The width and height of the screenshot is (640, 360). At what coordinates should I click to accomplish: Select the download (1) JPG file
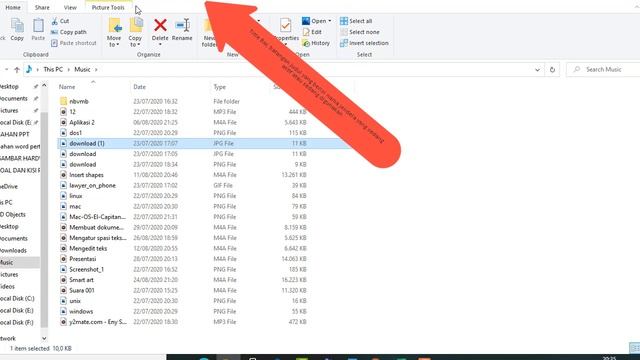point(87,143)
